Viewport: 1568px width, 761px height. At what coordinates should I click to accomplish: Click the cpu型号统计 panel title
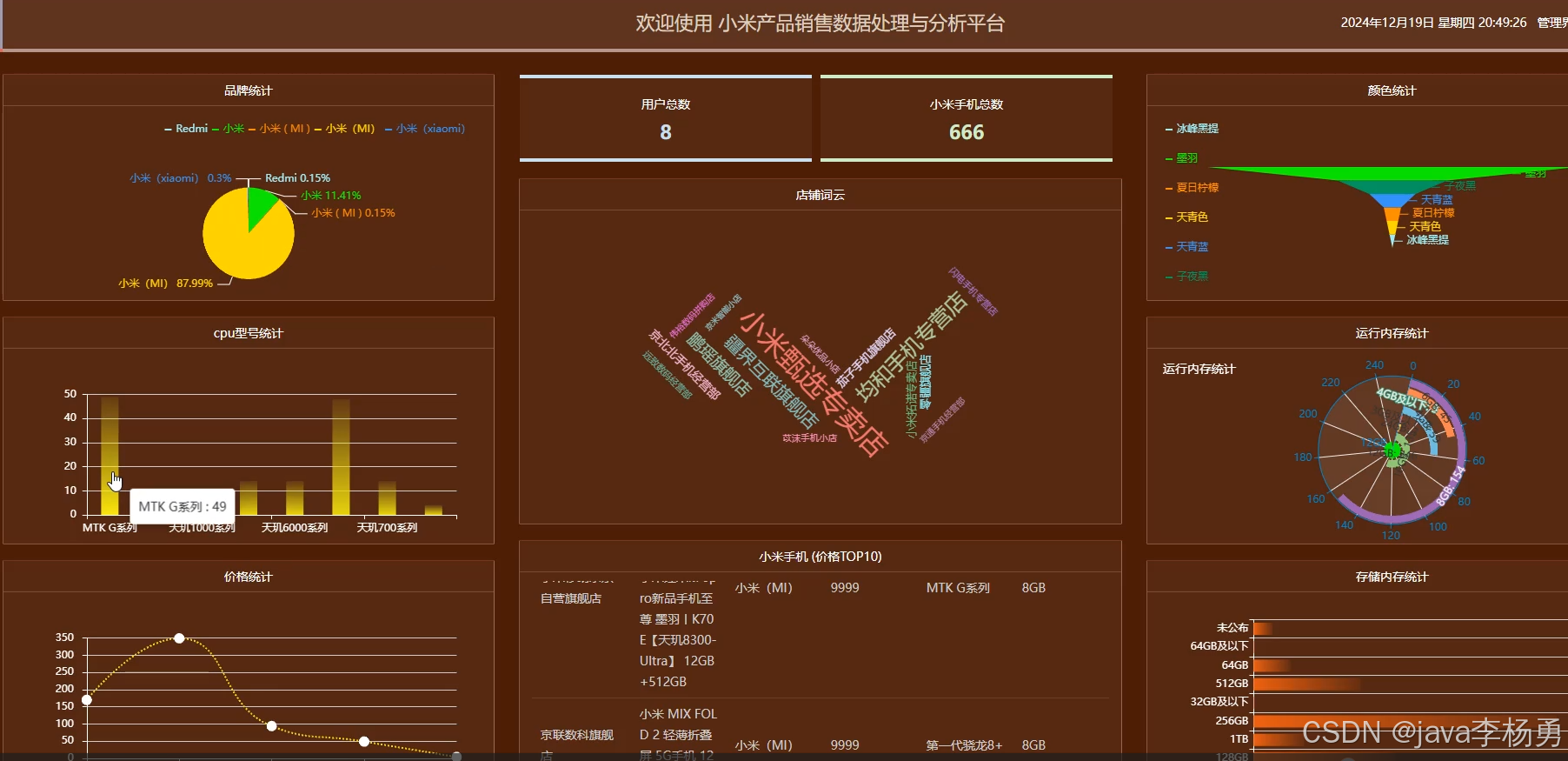coord(249,333)
